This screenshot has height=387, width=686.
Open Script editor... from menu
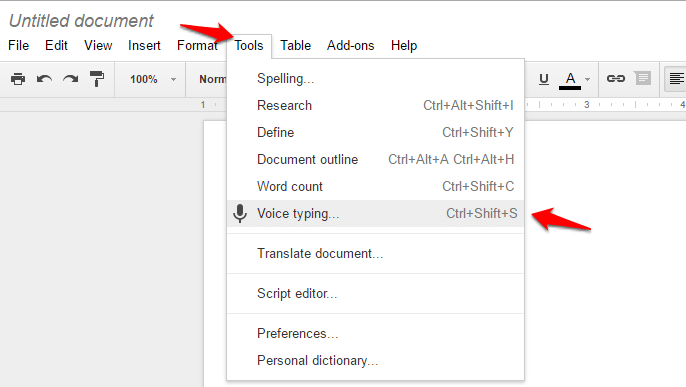point(375,293)
